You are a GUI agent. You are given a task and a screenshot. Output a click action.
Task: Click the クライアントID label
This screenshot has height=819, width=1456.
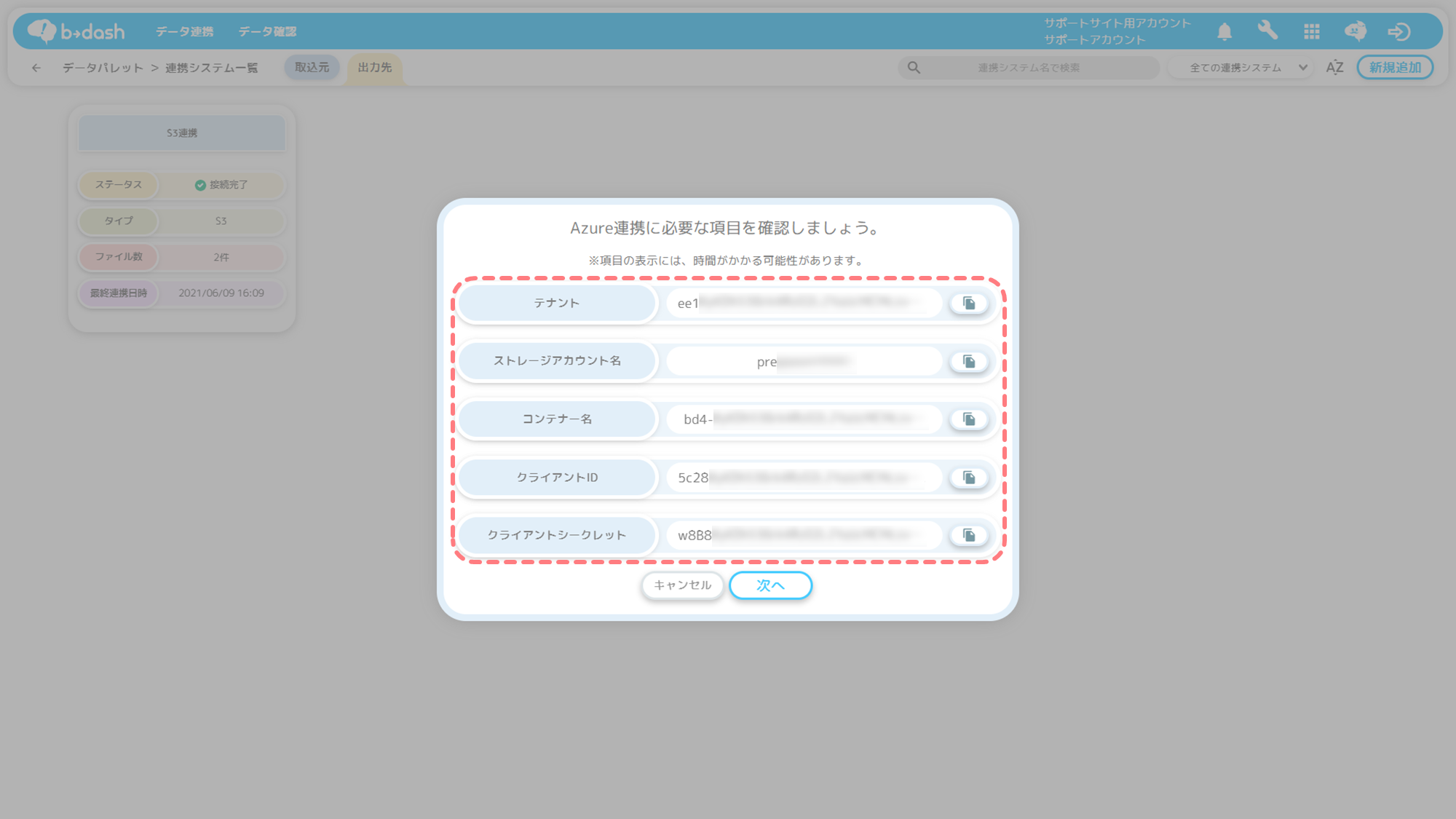[x=557, y=478]
